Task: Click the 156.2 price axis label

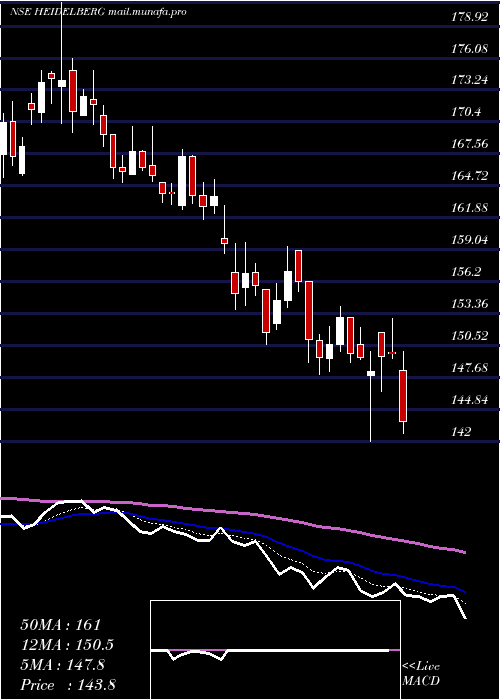Action: (x=466, y=272)
